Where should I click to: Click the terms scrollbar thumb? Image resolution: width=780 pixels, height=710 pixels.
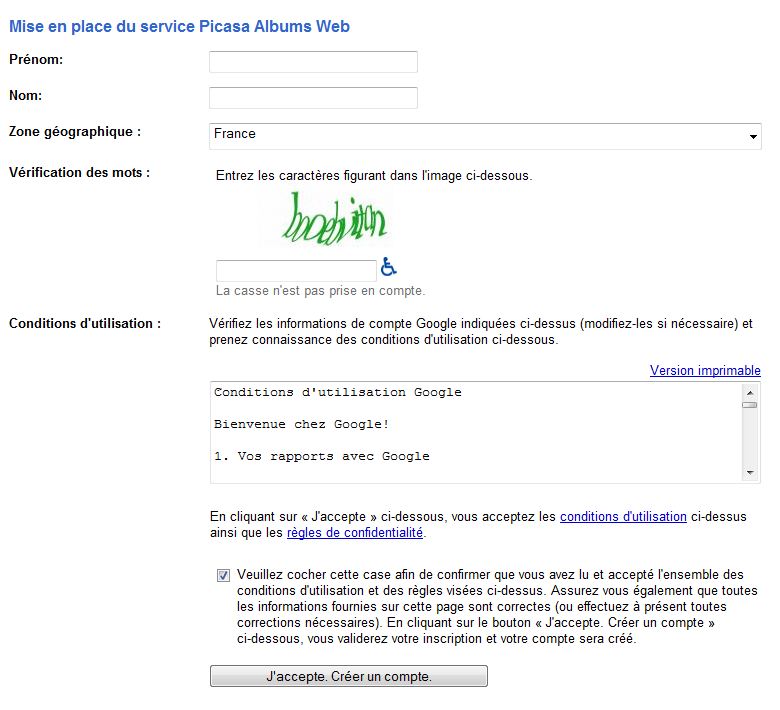pos(750,405)
